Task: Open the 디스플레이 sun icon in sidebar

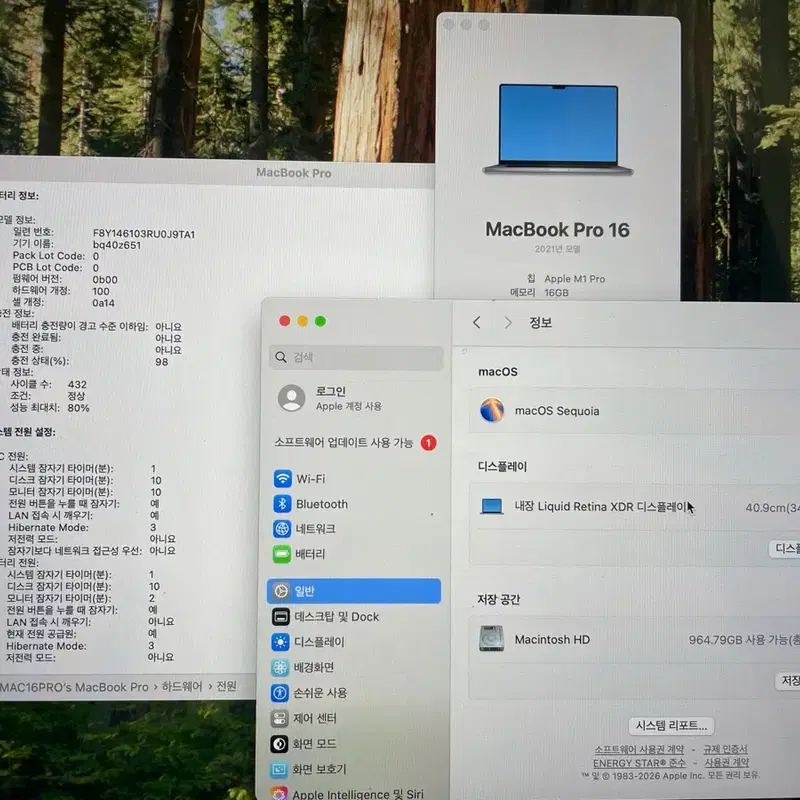Action: (280, 642)
